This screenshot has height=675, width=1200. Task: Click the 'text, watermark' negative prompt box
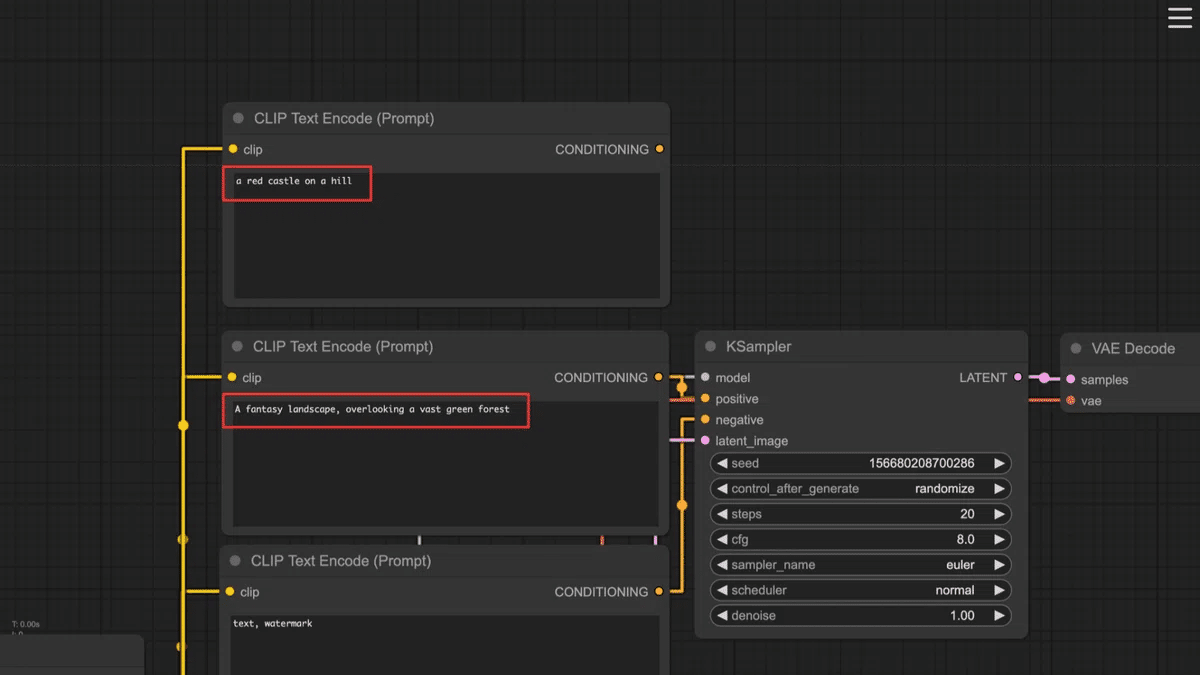tap(444, 640)
